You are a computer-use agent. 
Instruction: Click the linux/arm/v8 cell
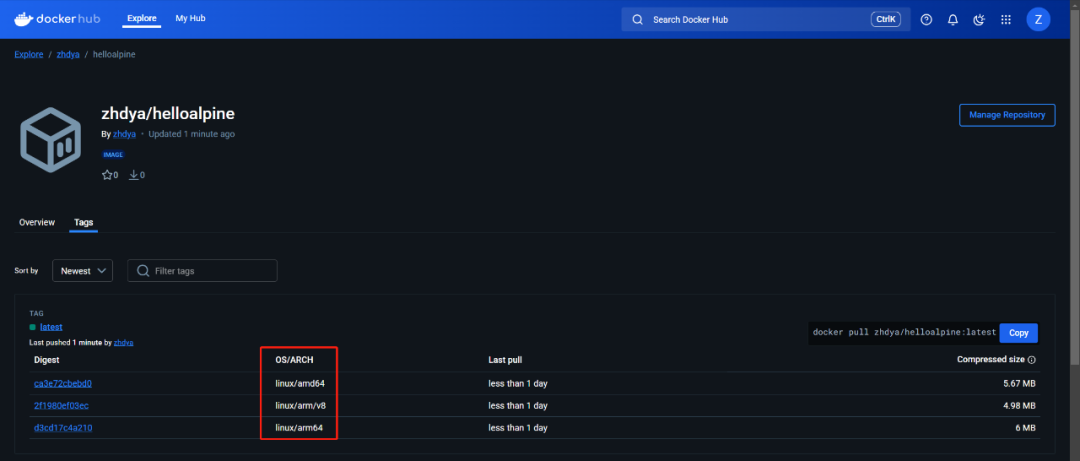pyautogui.click(x=300, y=405)
